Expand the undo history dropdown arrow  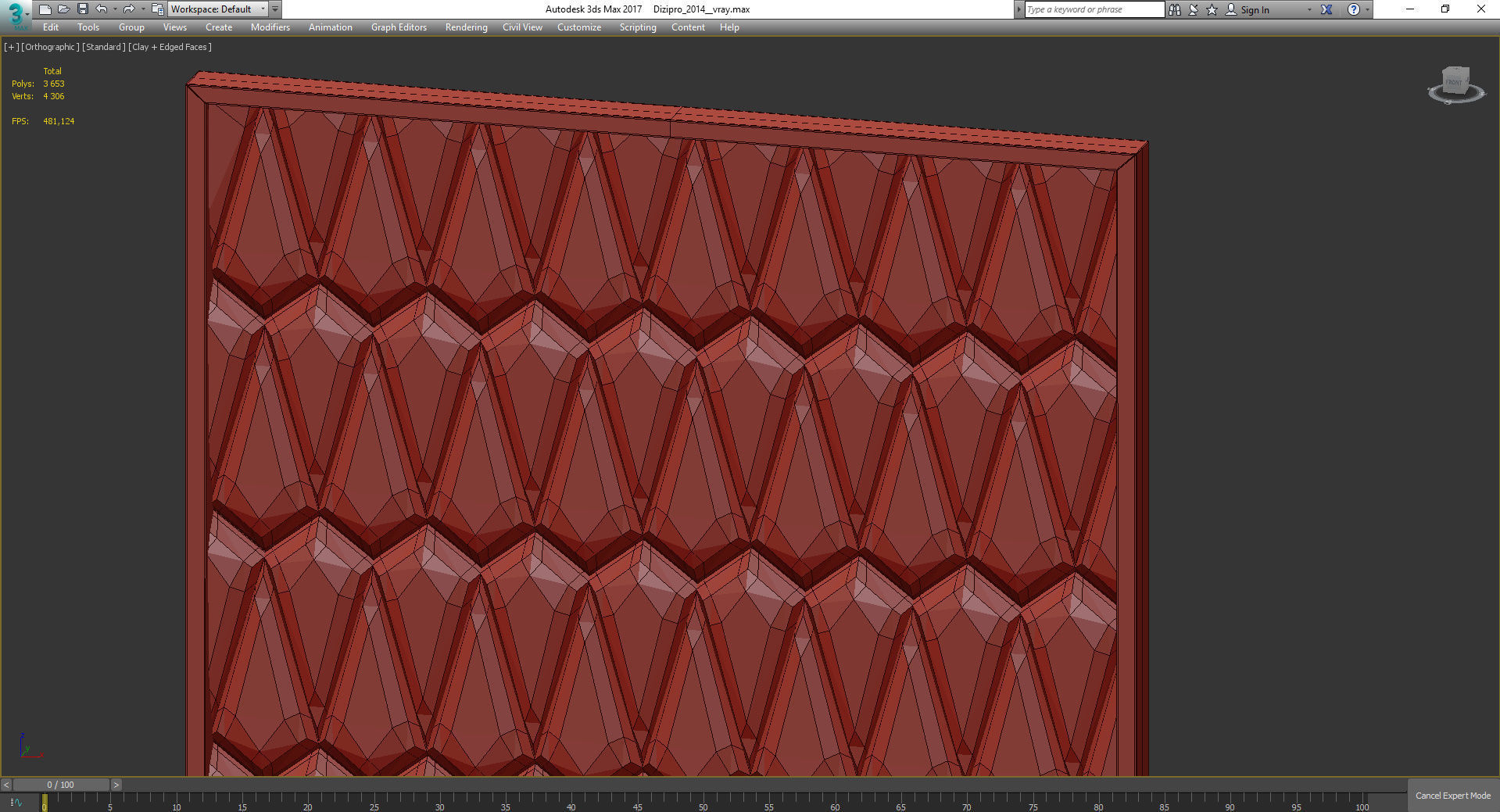pyautogui.click(x=115, y=9)
